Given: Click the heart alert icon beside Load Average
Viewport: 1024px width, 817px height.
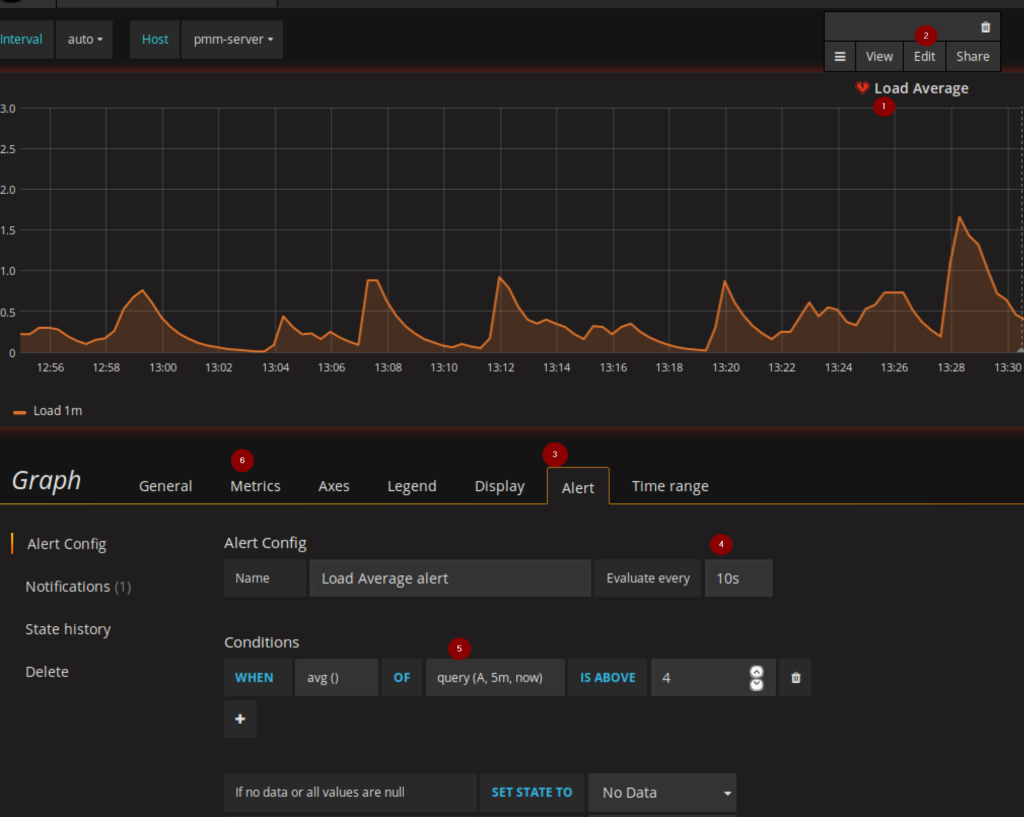Looking at the screenshot, I should click(862, 88).
